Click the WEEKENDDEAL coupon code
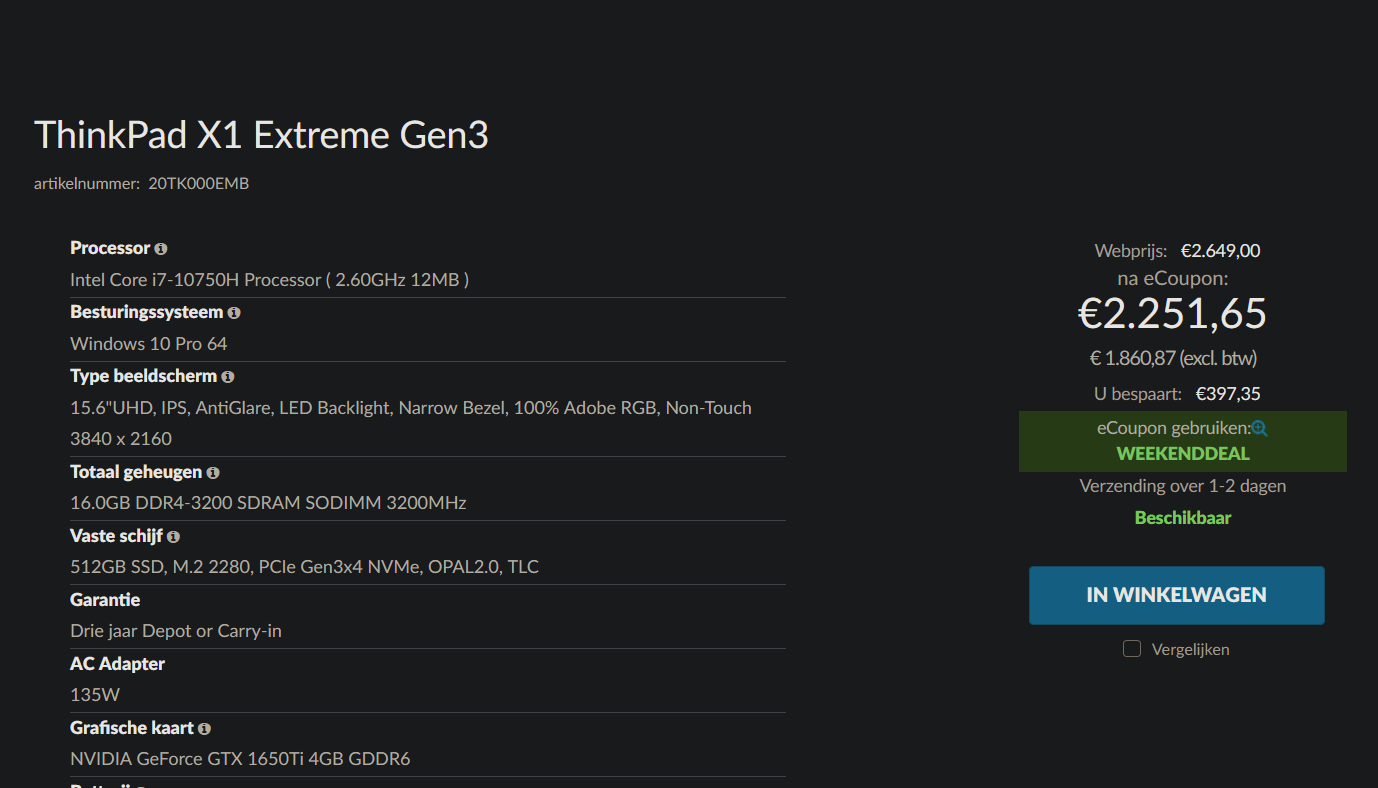The width and height of the screenshot is (1378, 788). [1183, 453]
